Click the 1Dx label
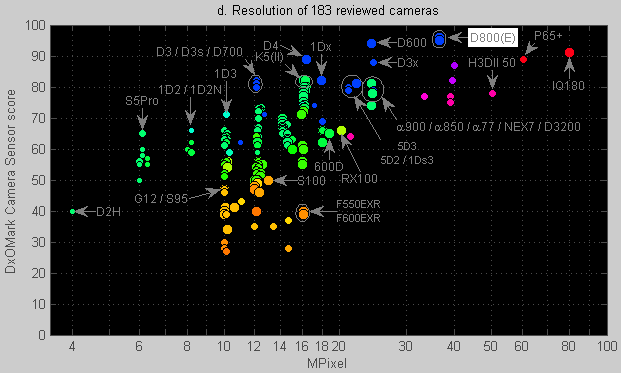 (x=320, y=47)
